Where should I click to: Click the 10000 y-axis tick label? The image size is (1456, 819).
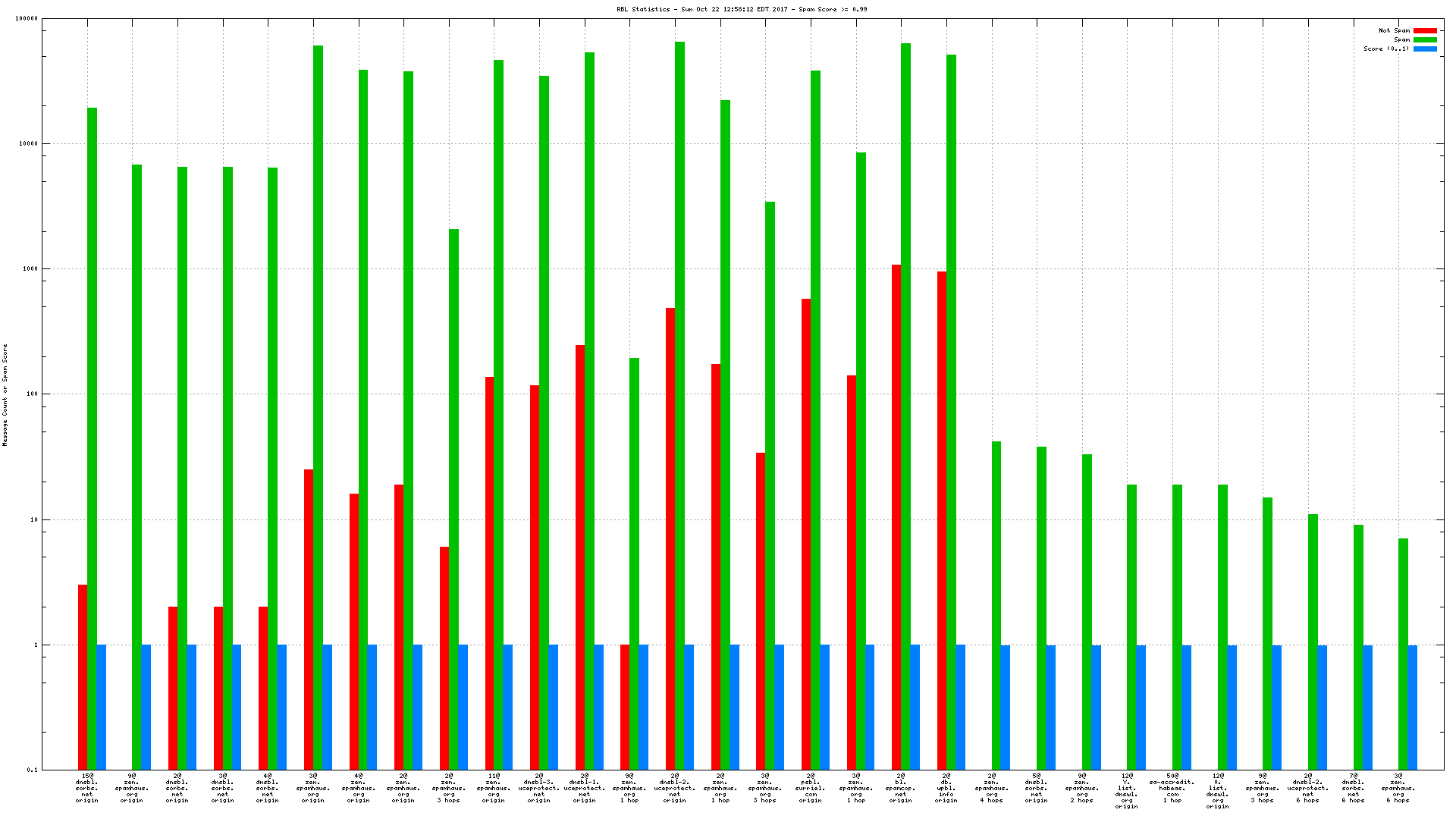(x=27, y=144)
